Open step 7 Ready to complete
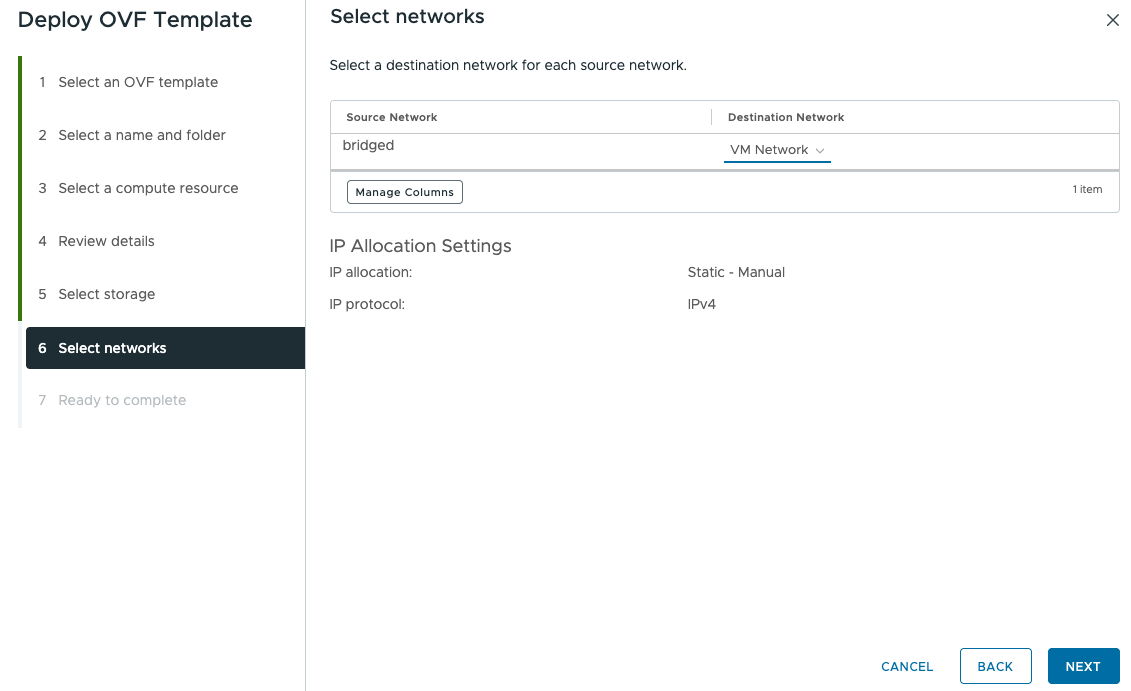The height and width of the screenshot is (691, 1131). tap(122, 399)
